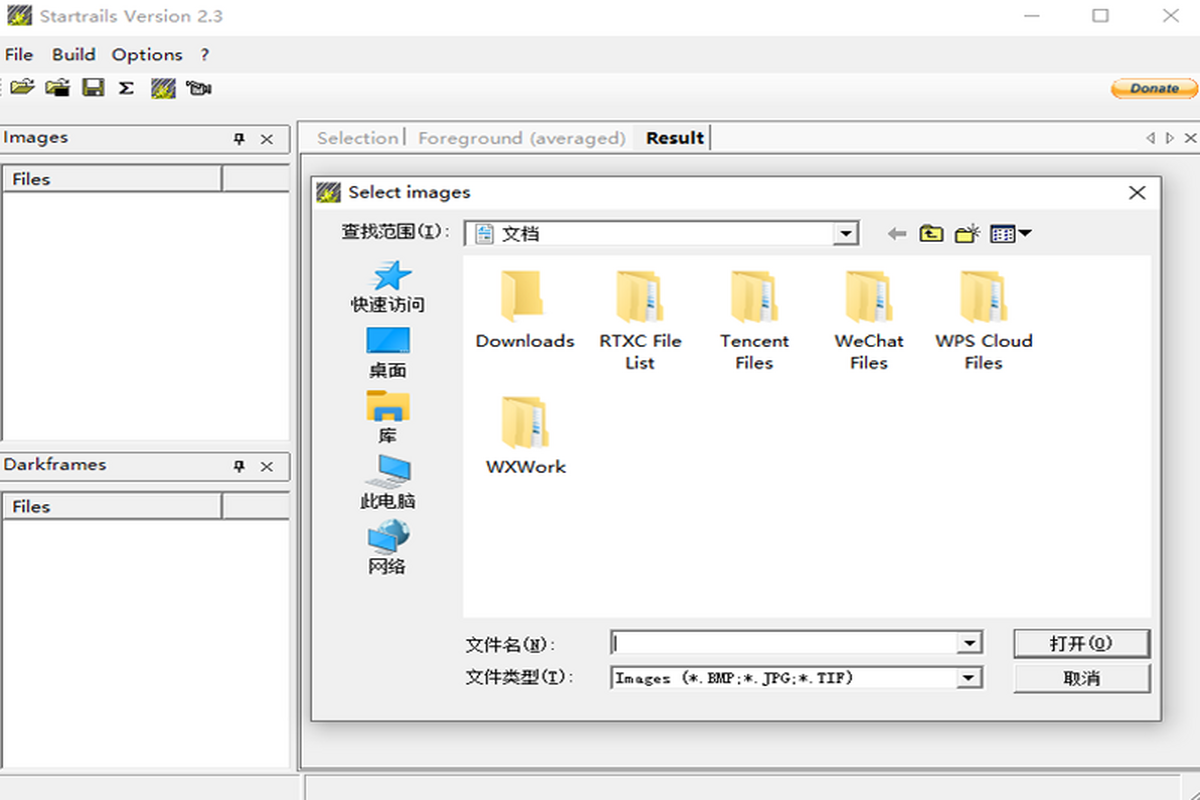This screenshot has width=1200, height=800.
Task: Go back using the dialog's left arrow
Action: click(x=897, y=234)
